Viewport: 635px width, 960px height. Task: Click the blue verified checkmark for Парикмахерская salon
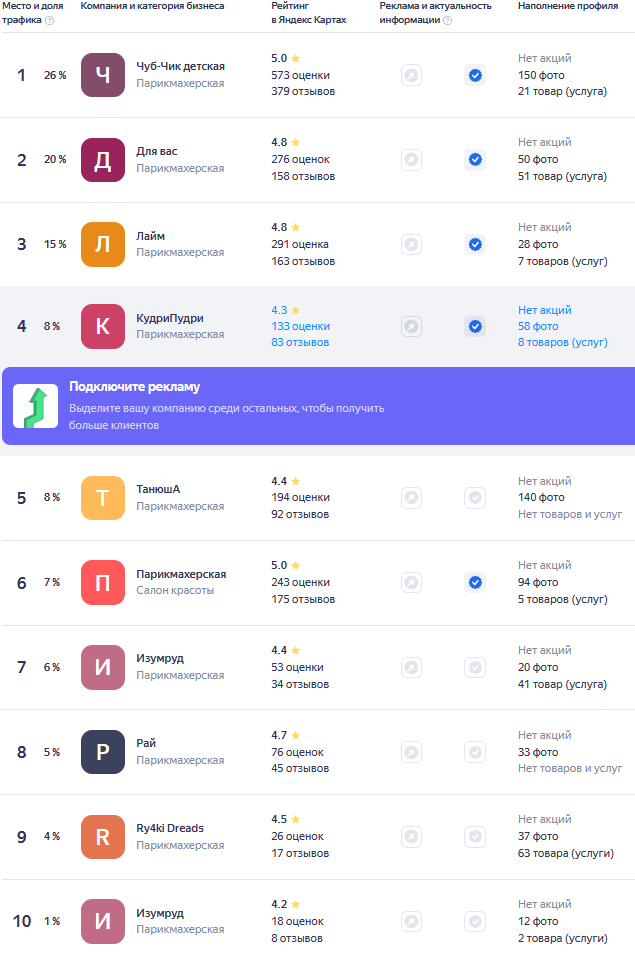click(x=475, y=582)
